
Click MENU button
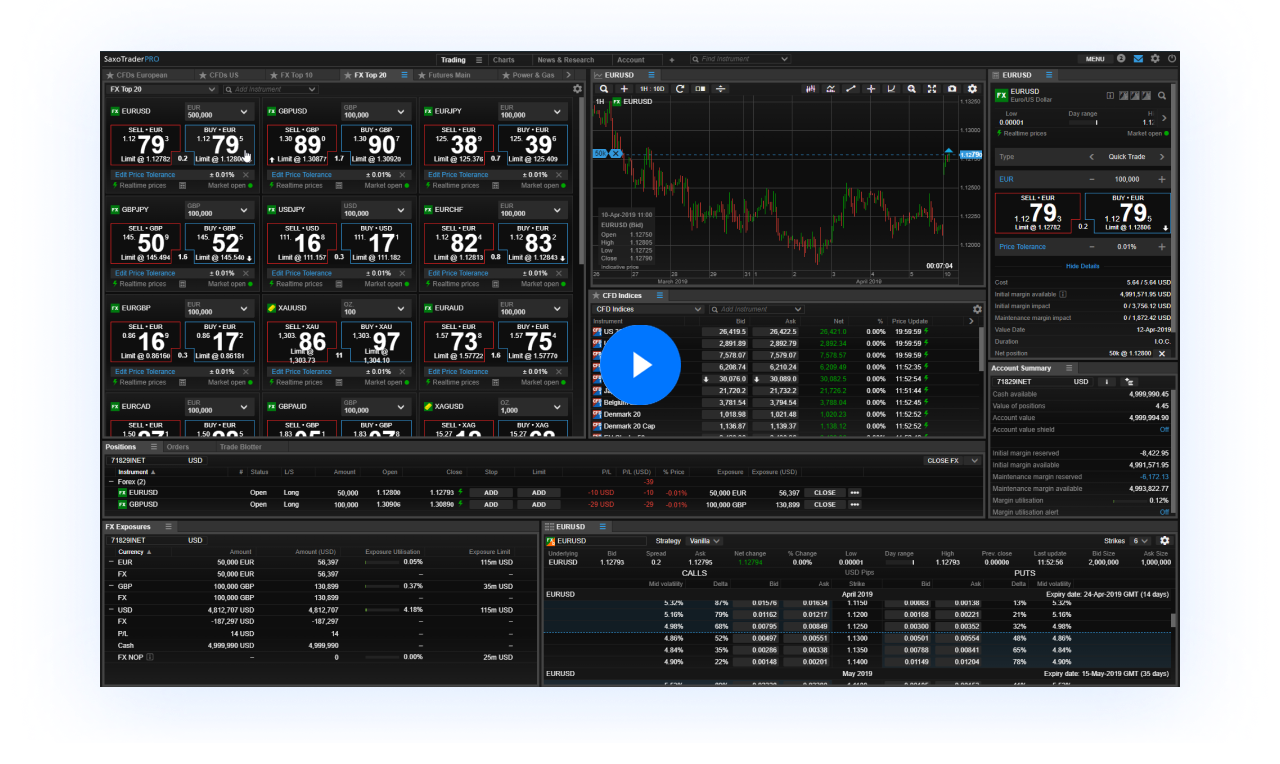[x=1095, y=59]
